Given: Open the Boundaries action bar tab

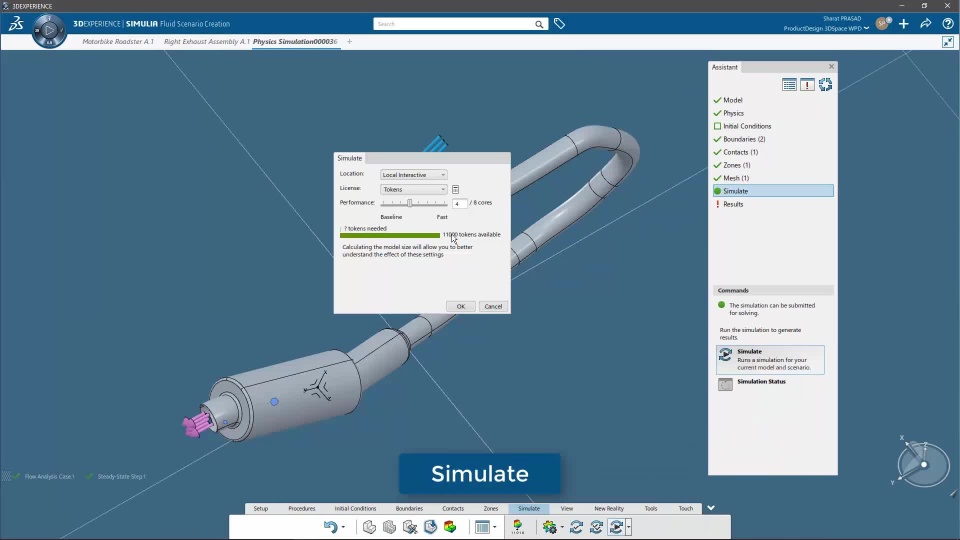Looking at the screenshot, I should (x=409, y=509).
